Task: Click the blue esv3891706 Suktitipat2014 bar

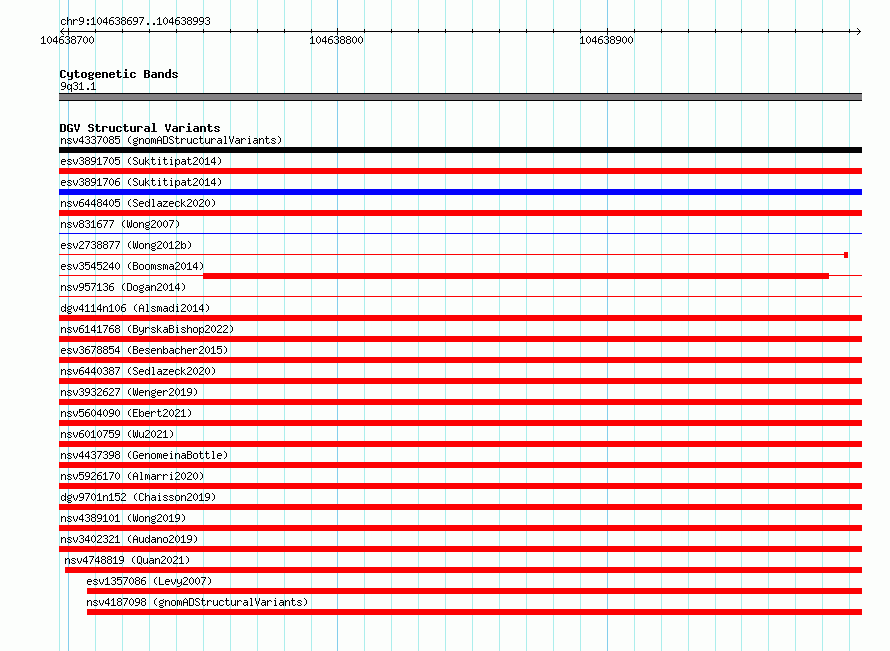Action: [460, 192]
